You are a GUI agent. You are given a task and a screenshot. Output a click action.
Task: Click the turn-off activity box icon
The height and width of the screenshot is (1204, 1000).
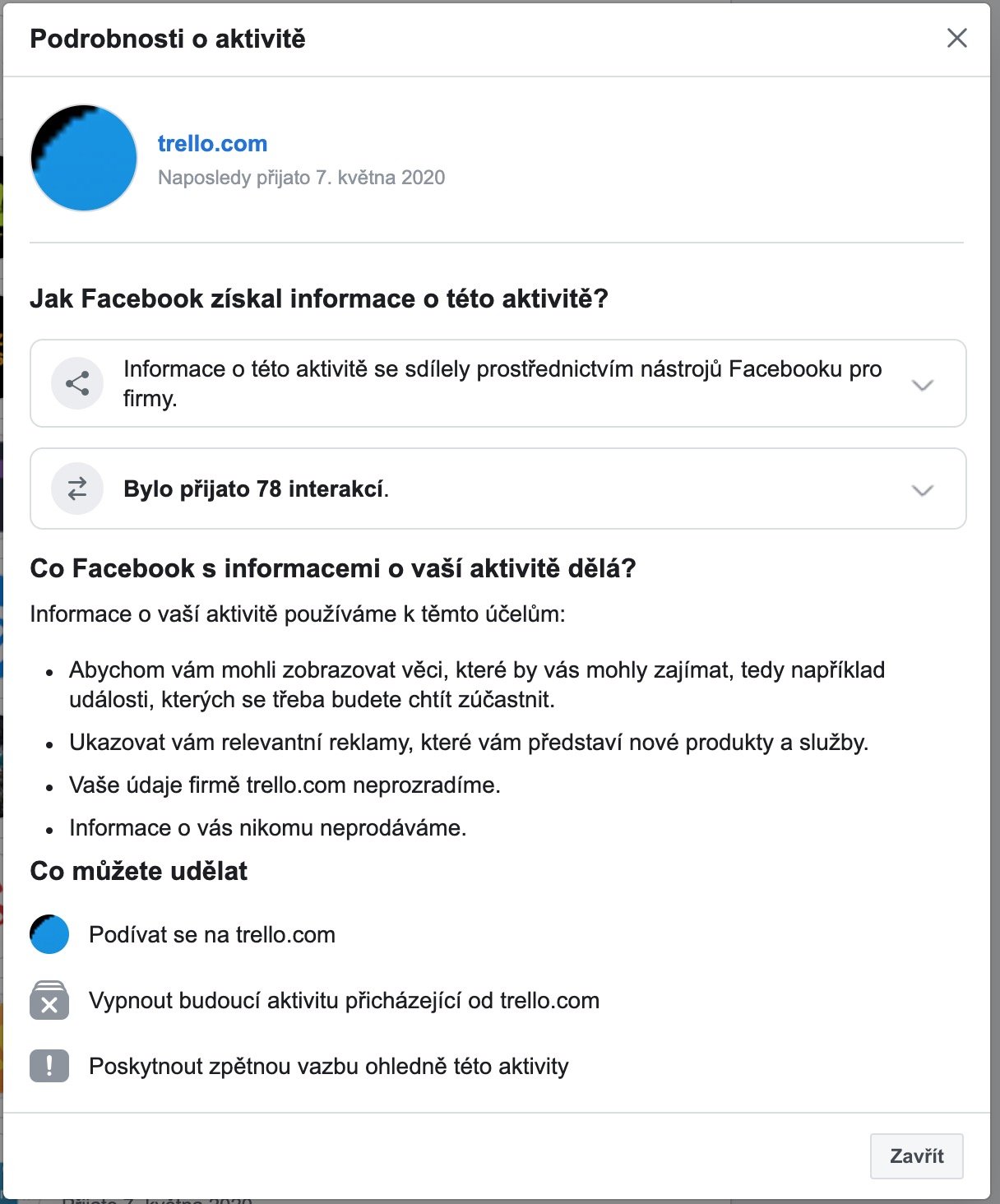coord(49,1000)
